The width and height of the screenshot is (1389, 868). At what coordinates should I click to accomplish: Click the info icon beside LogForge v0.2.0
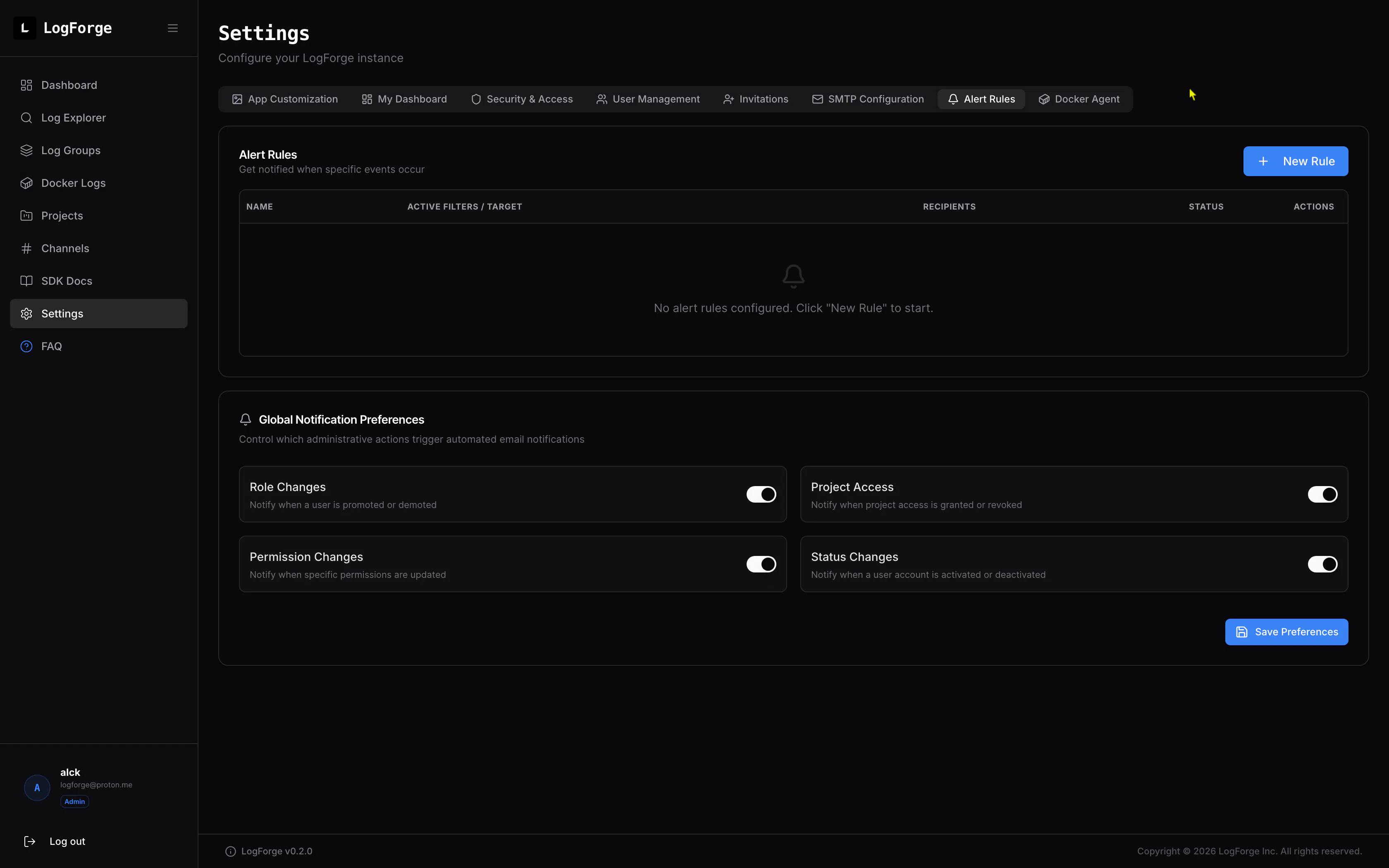pos(231,851)
